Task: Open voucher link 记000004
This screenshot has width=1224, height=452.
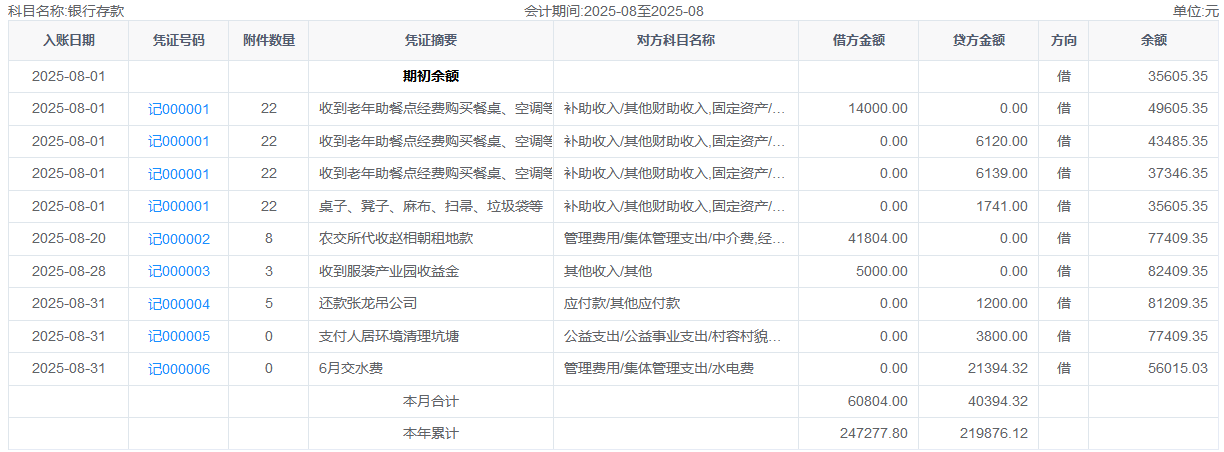Action: tap(179, 304)
